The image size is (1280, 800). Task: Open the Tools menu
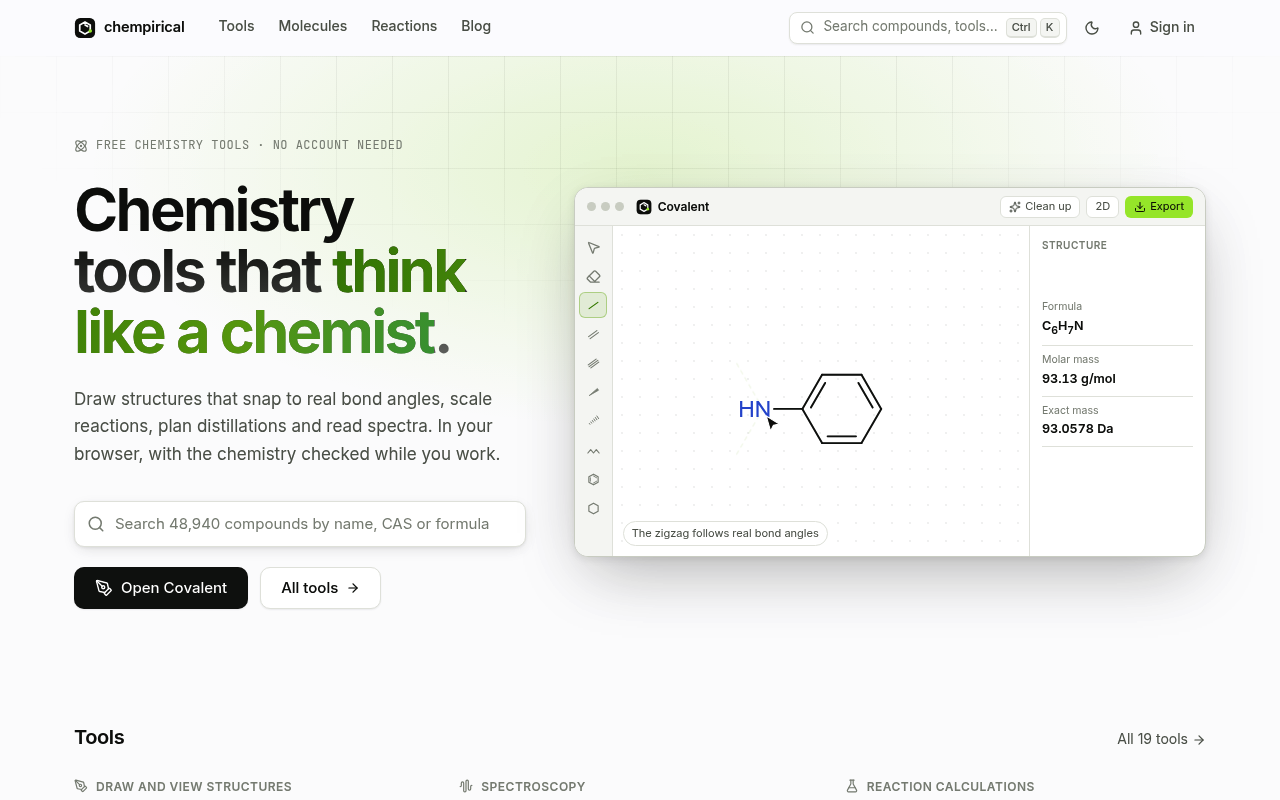coord(237,26)
